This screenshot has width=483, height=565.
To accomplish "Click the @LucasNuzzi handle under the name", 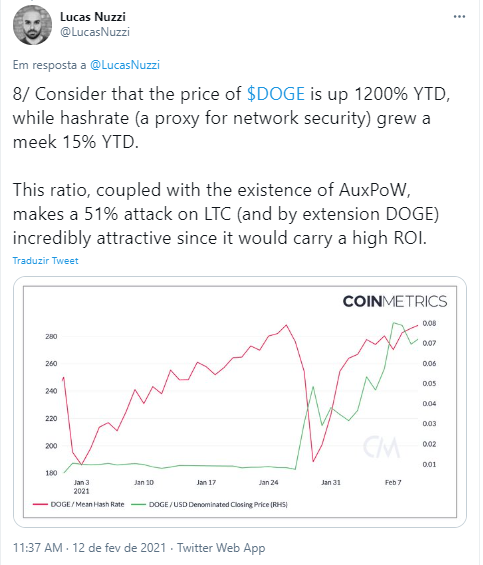I will coord(95,32).
